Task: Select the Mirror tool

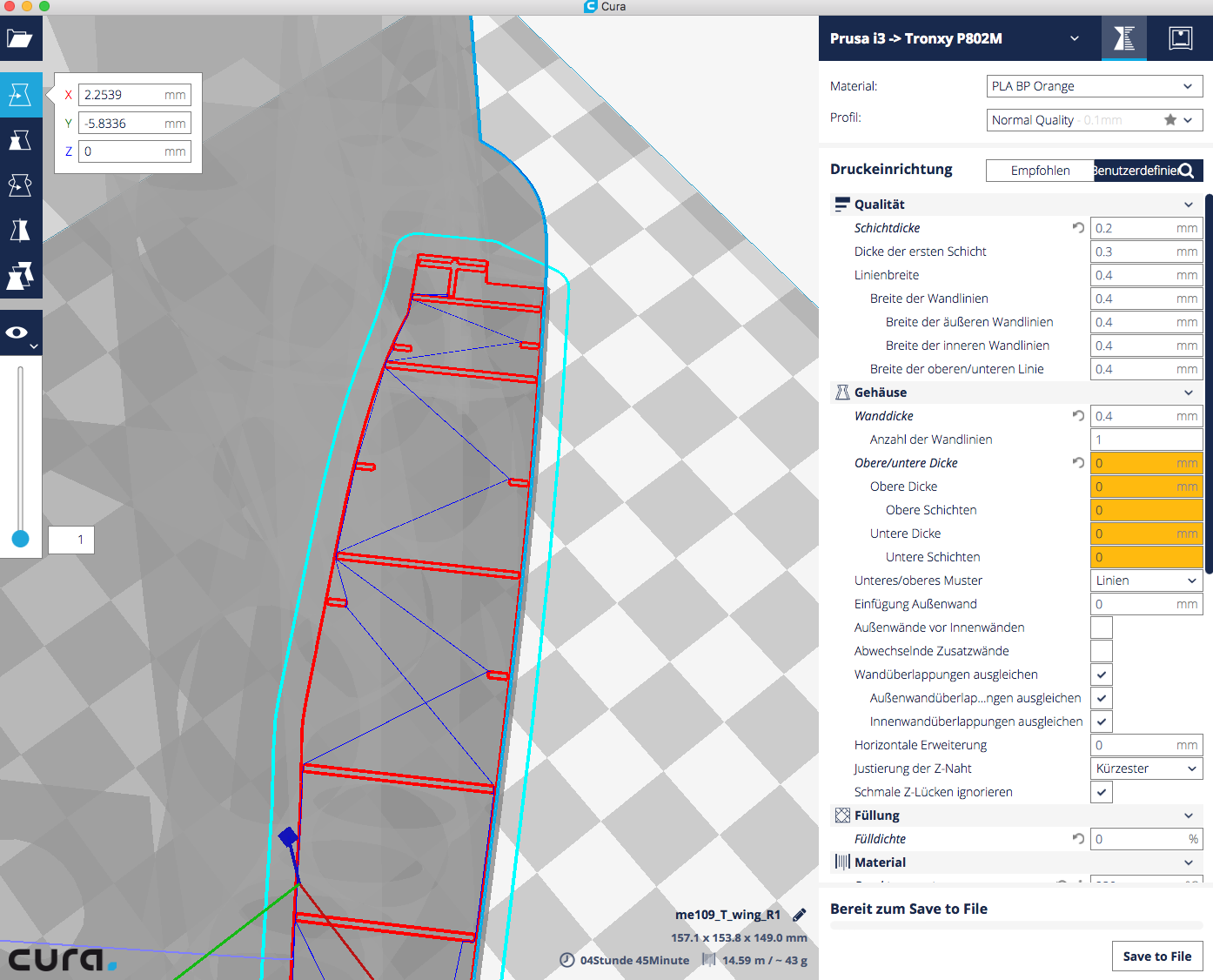Action: 20,231
